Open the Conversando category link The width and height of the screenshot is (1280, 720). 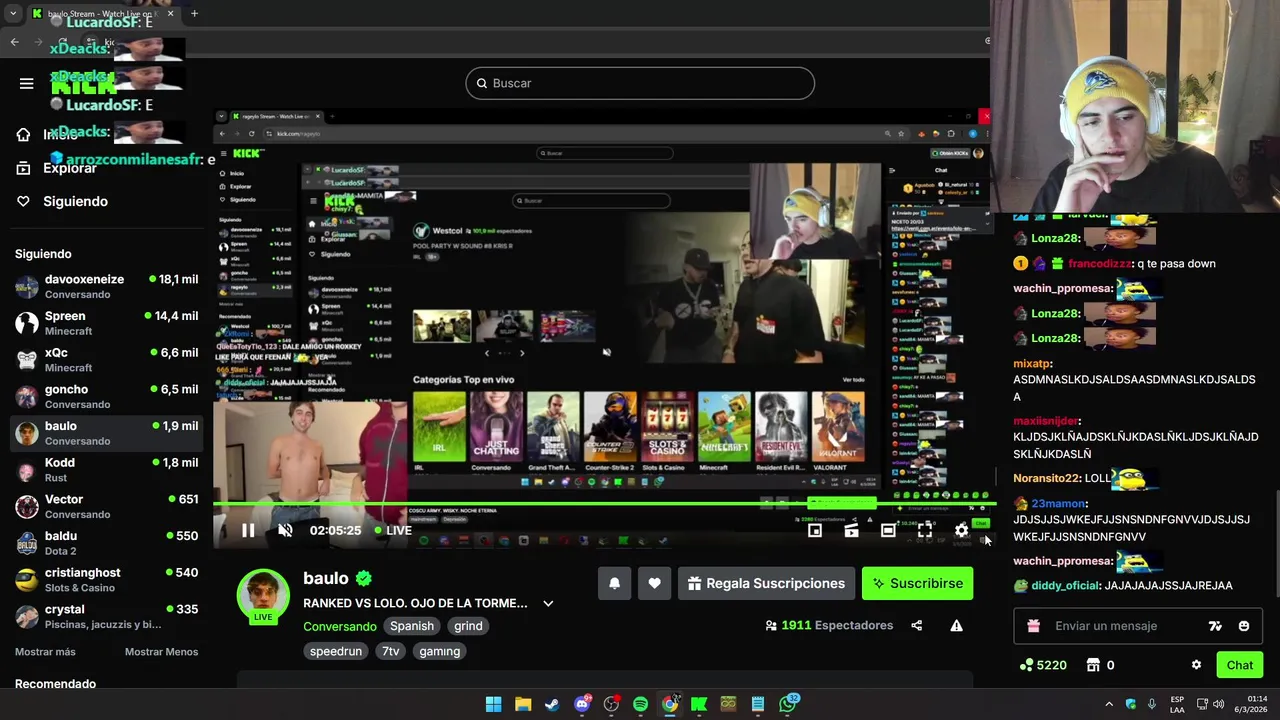pos(340,626)
